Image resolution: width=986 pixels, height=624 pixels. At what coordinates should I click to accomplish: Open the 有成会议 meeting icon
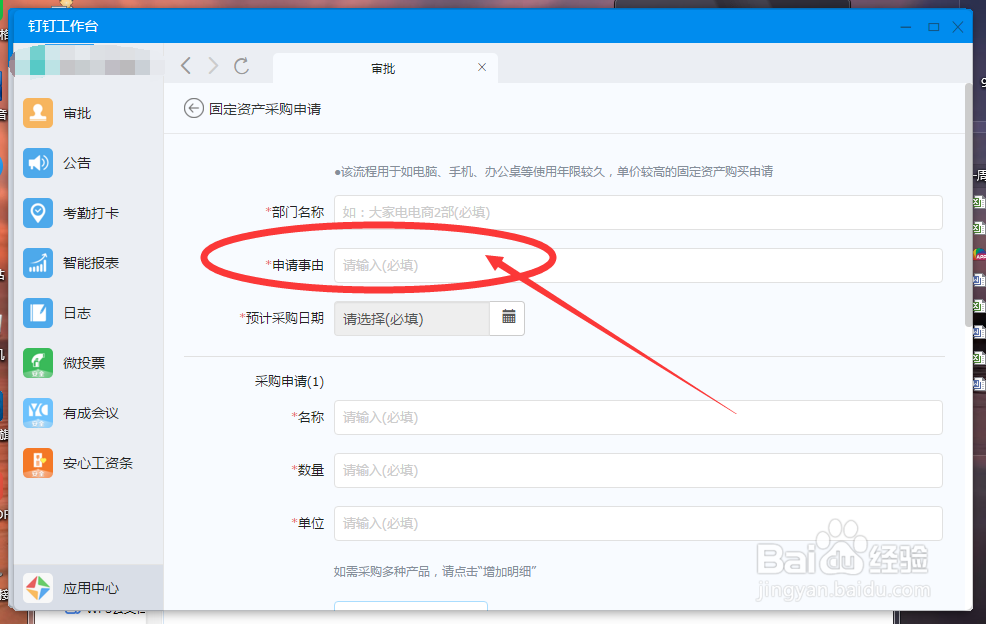click(37, 412)
